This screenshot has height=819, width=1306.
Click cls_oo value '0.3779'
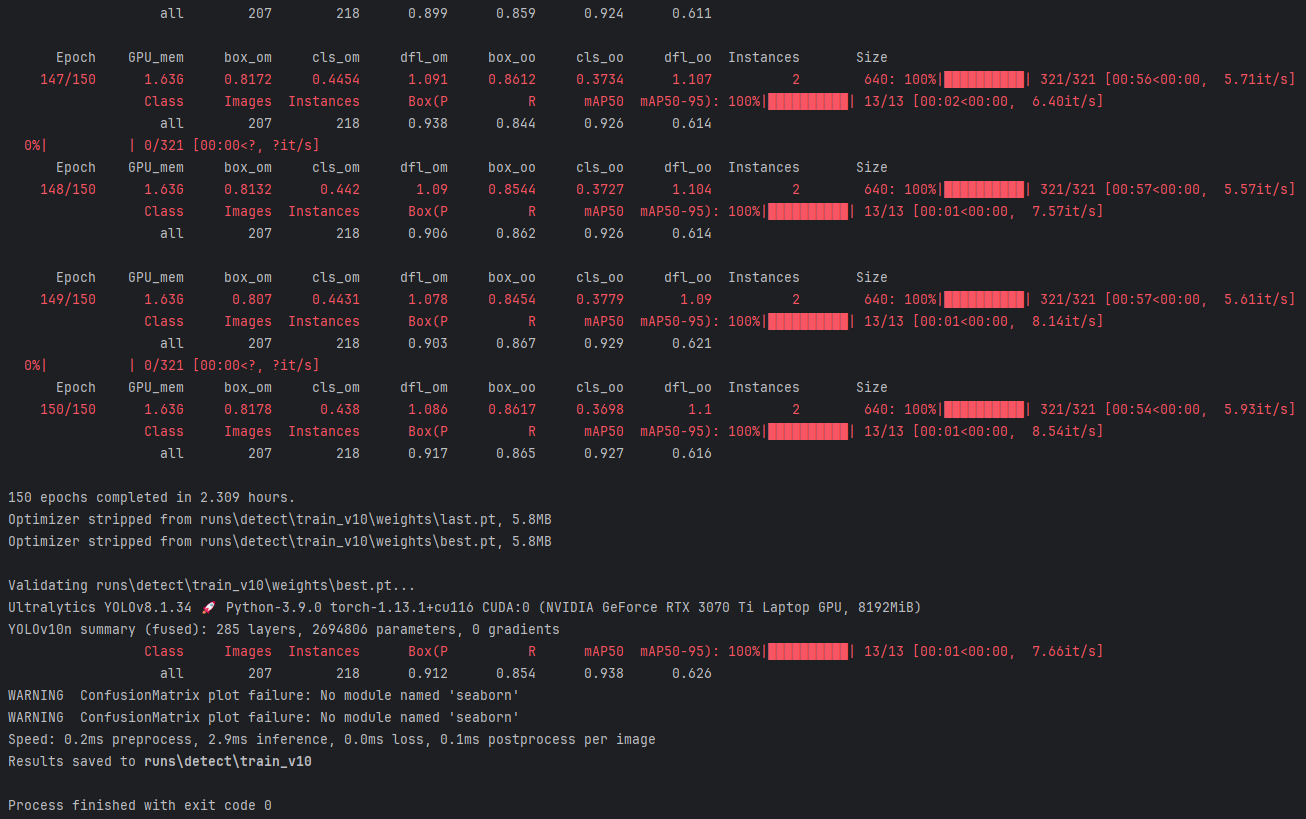click(600, 299)
